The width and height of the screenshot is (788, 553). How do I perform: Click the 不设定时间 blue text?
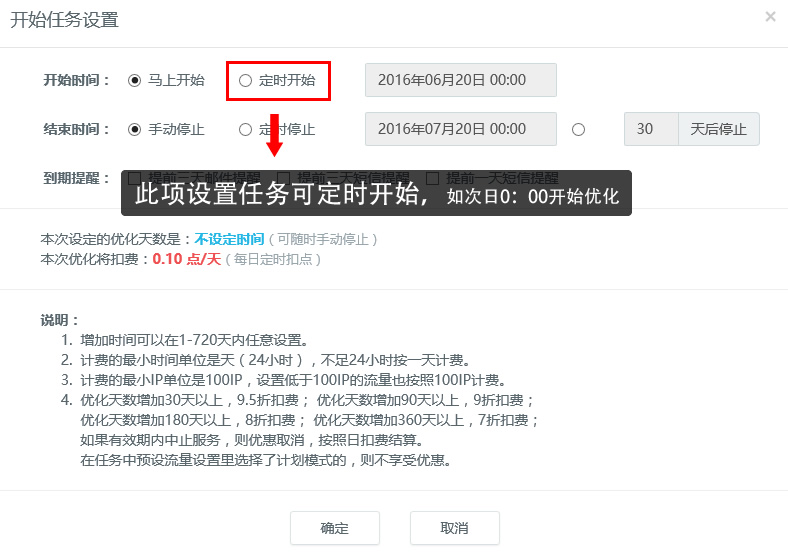point(229,239)
